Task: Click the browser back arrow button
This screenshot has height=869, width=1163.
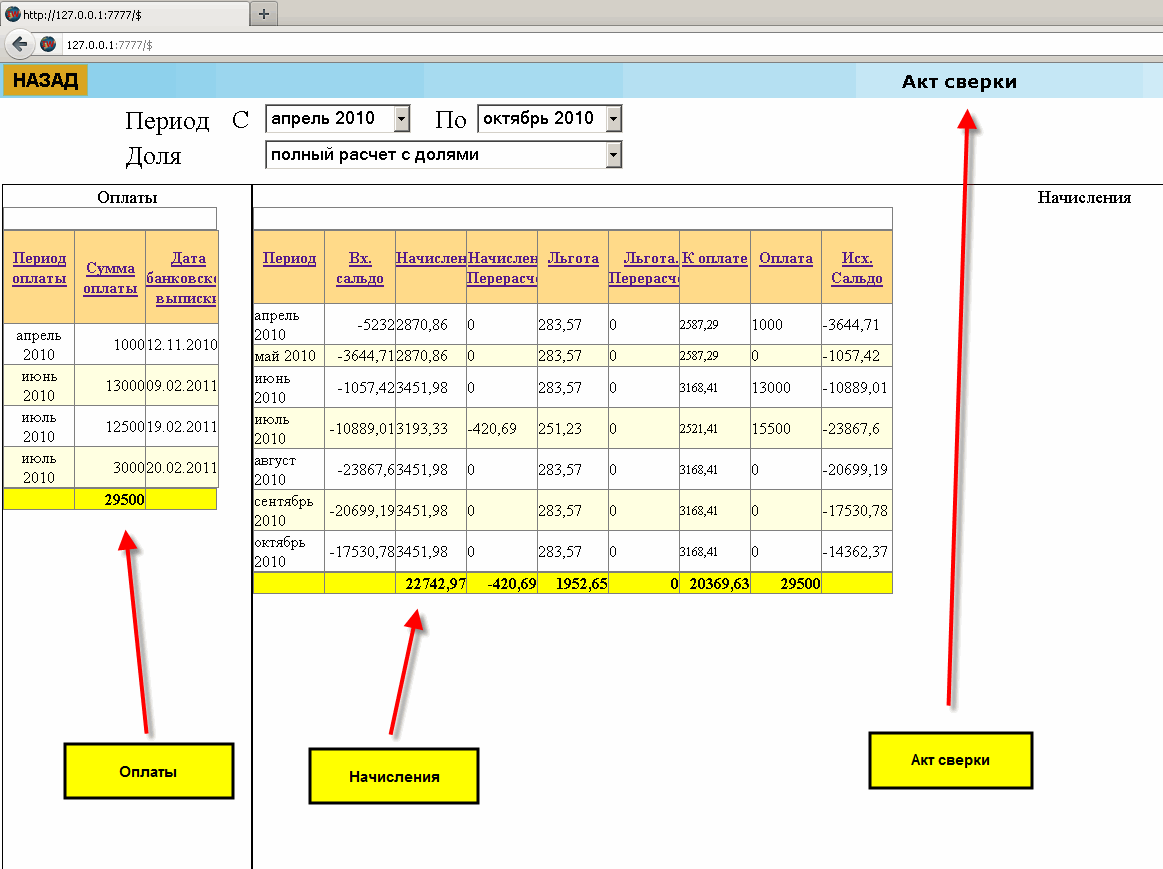Action: coord(20,44)
